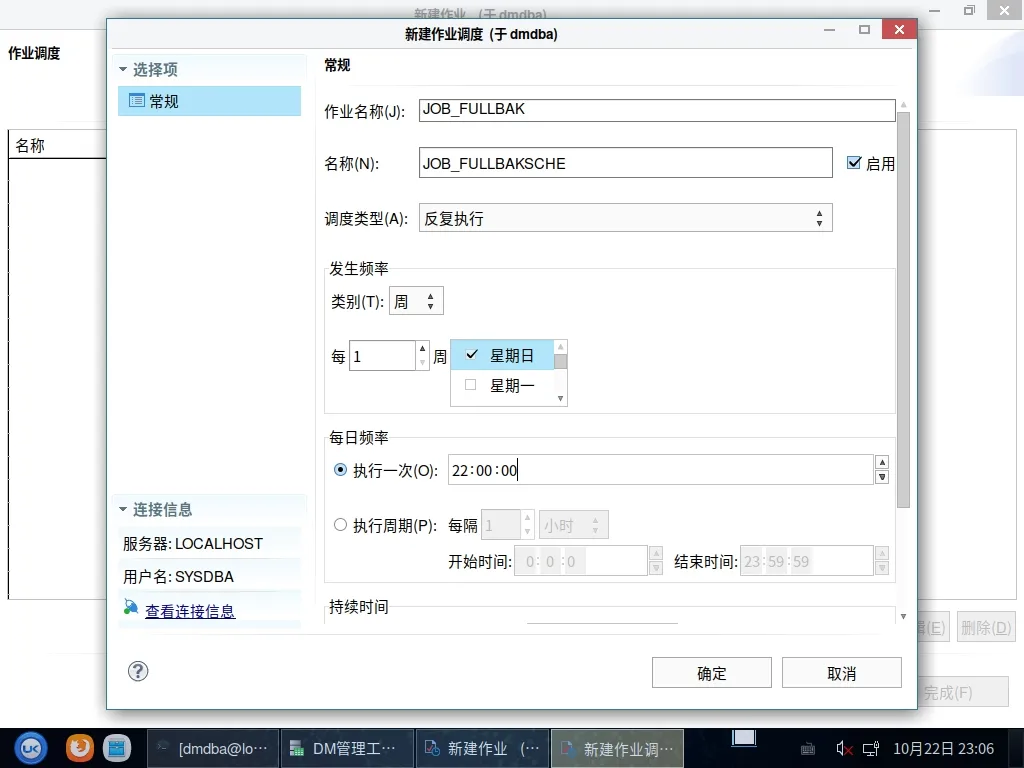The image size is (1024, 768).
Task: Open the 类别 frequency dropdown
Action: point(416,301)
